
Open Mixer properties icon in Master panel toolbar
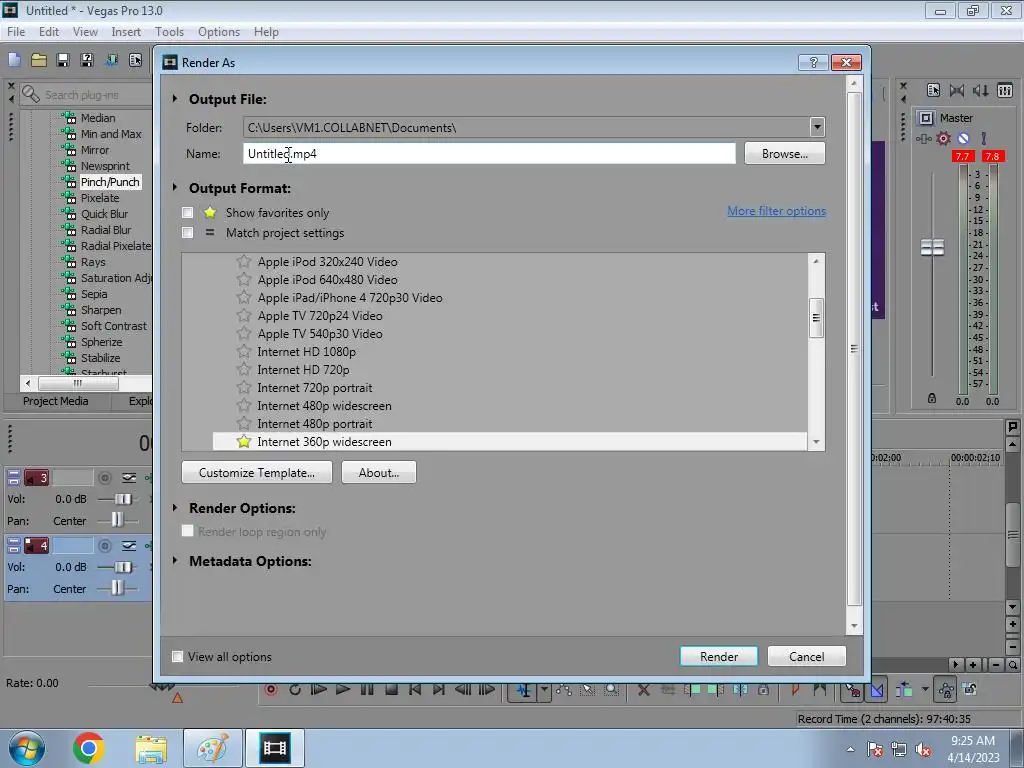(933, 90)
